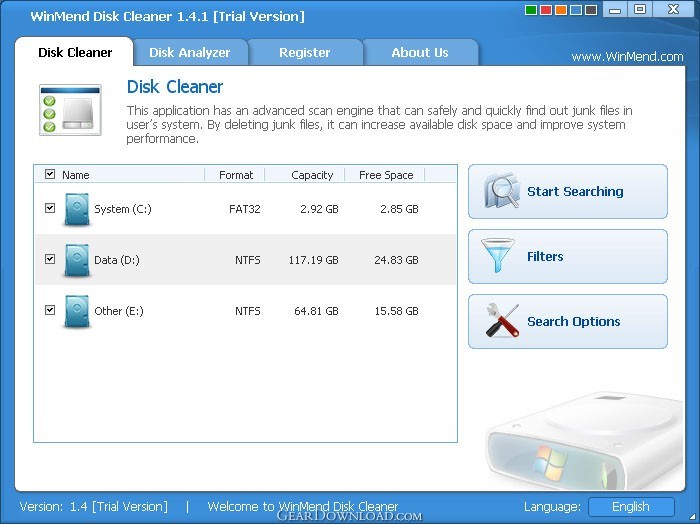The image size is (700, 524).
Task: Uncheck the System (C:) drive checkbox
Action: coord(50,208)
